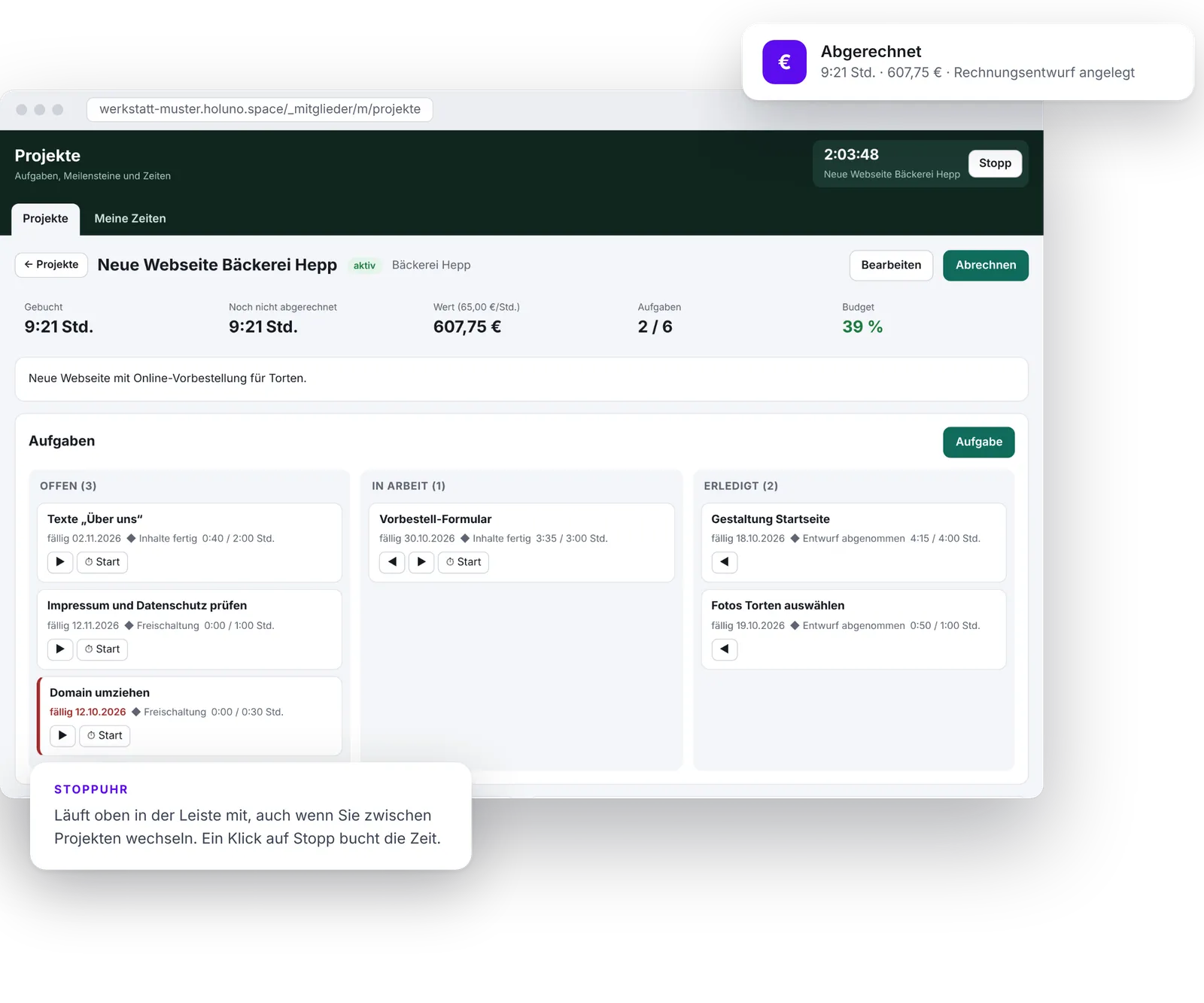1204x1003 pixels.
Task: Click the running timer "2:03:48"
Action: tap(851, 155)
